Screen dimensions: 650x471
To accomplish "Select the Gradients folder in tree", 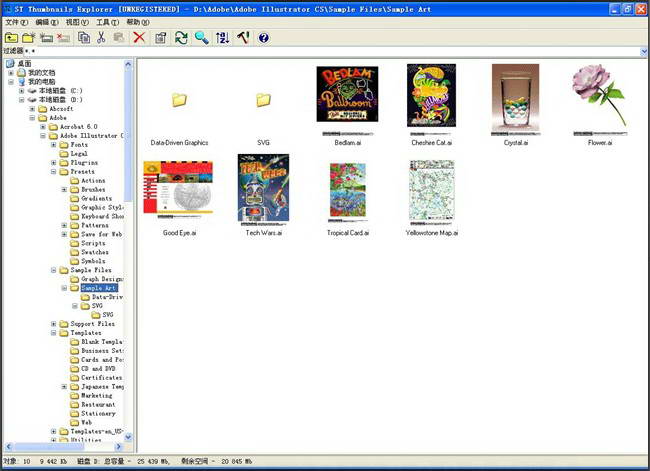I will [x=97, y=198].
